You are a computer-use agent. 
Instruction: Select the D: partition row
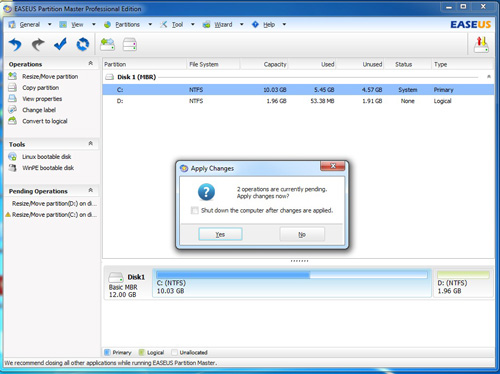(298, 101)
